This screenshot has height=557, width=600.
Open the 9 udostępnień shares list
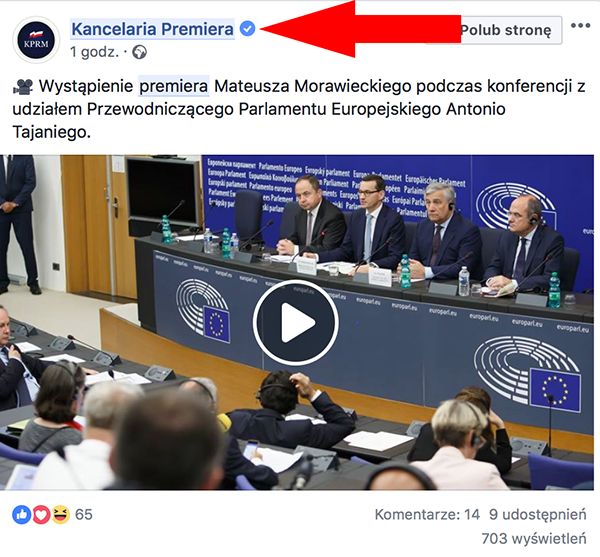click(537, 515)
